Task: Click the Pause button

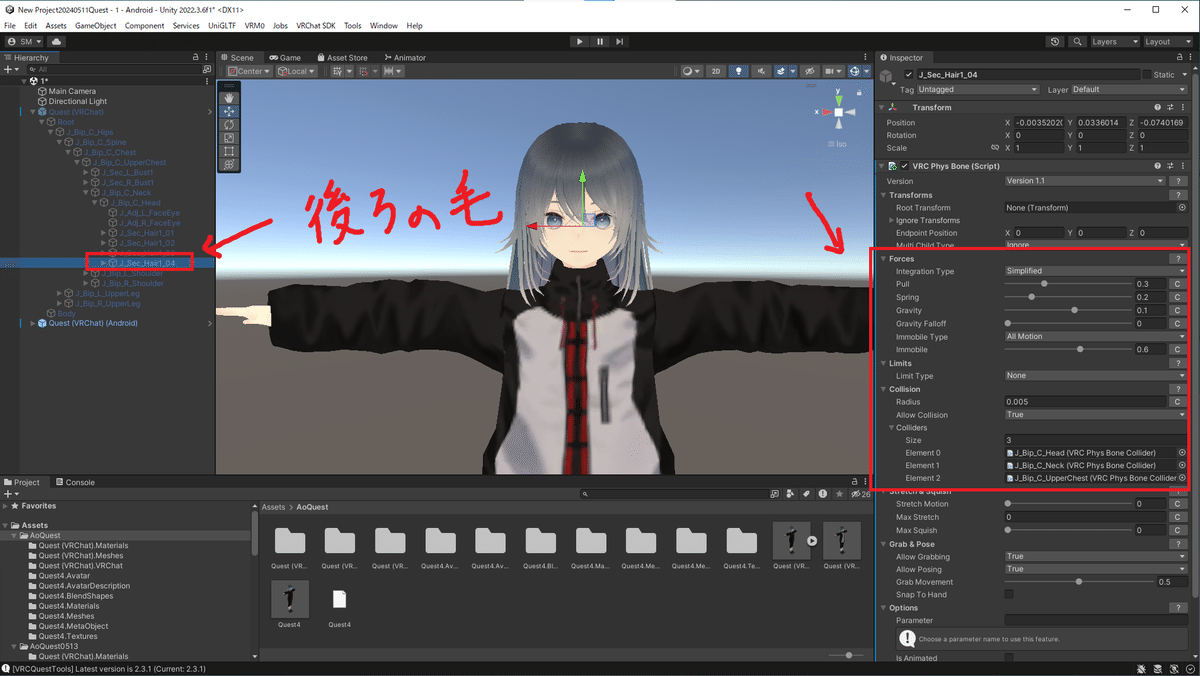Action: (600, 42)
